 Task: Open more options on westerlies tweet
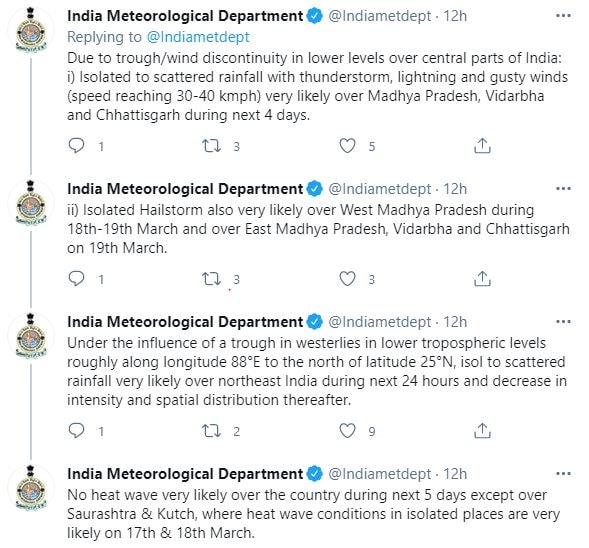click(x=563, y=322)
